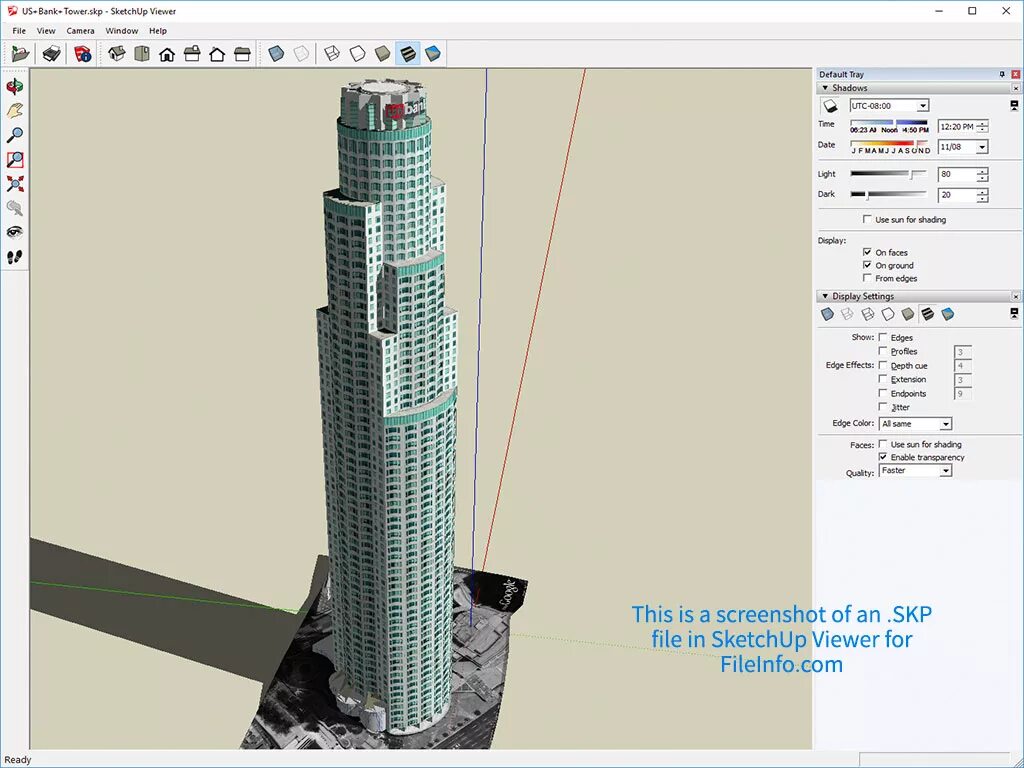Open the Window menu
Screen dimensions: 1024x768
pyautogui.click(x=121, y=31)
